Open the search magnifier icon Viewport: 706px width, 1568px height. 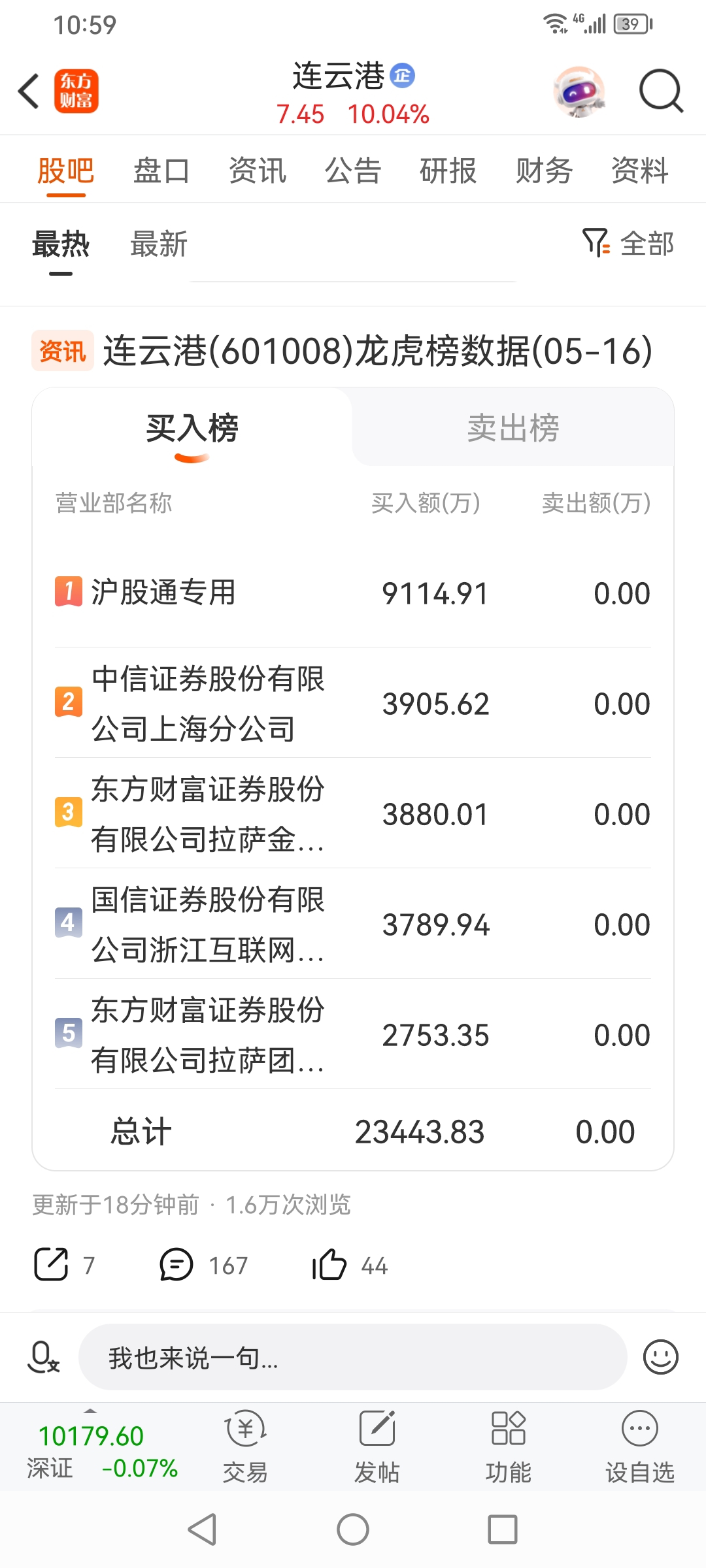pyautogui.click(x=661, y=91)
